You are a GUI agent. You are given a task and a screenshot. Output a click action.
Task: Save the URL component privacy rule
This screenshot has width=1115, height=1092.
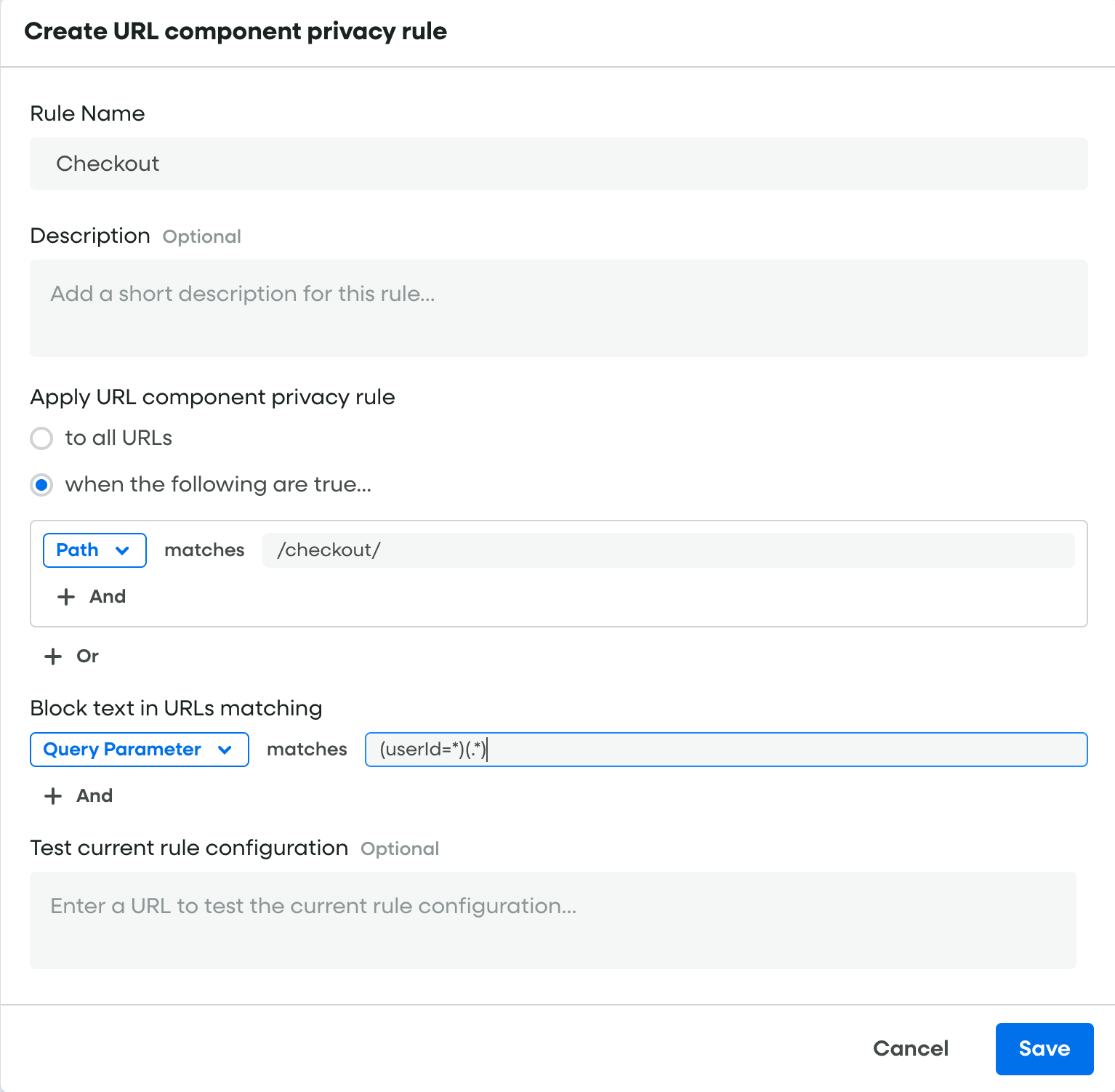click(1044, 1048)
